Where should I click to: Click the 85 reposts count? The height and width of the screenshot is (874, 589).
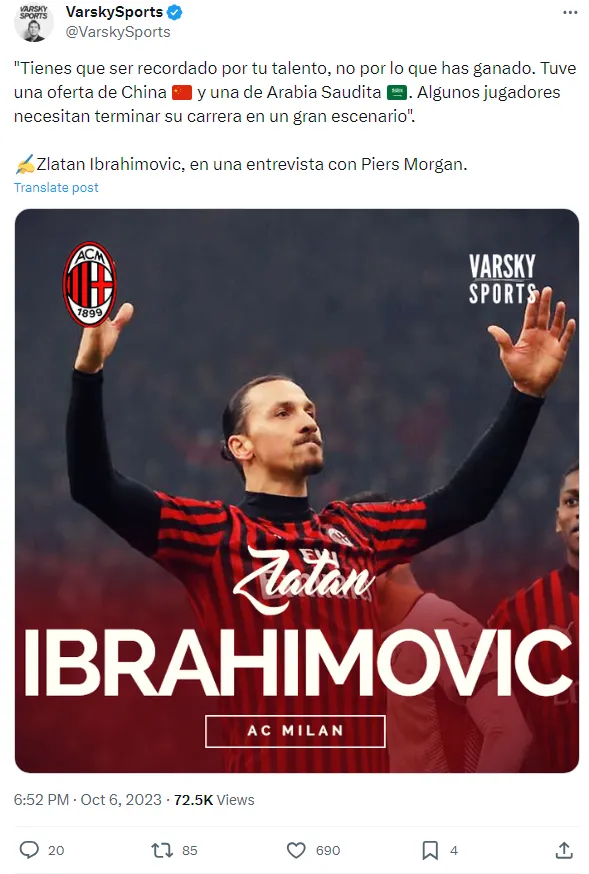click(x=189, y=851)
